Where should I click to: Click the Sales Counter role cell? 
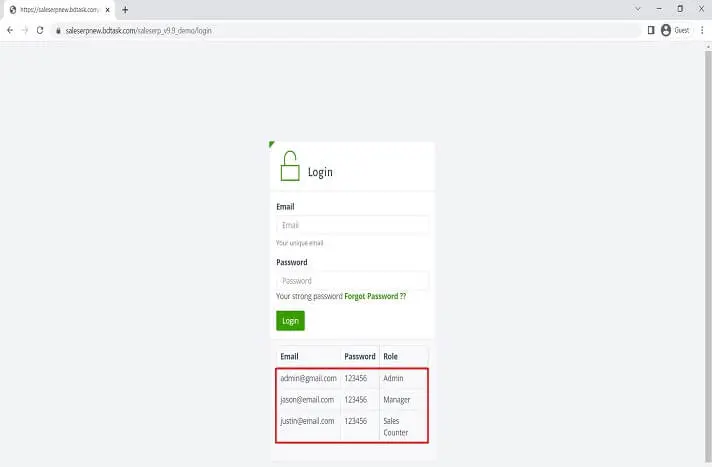pyautogui.click(x=396, y=427)
